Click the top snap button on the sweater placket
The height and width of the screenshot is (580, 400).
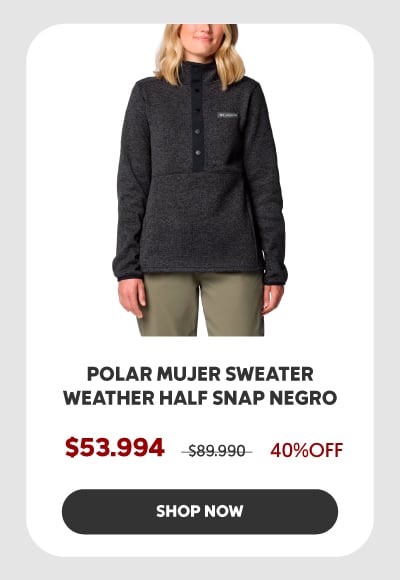(x=198, y=90)
